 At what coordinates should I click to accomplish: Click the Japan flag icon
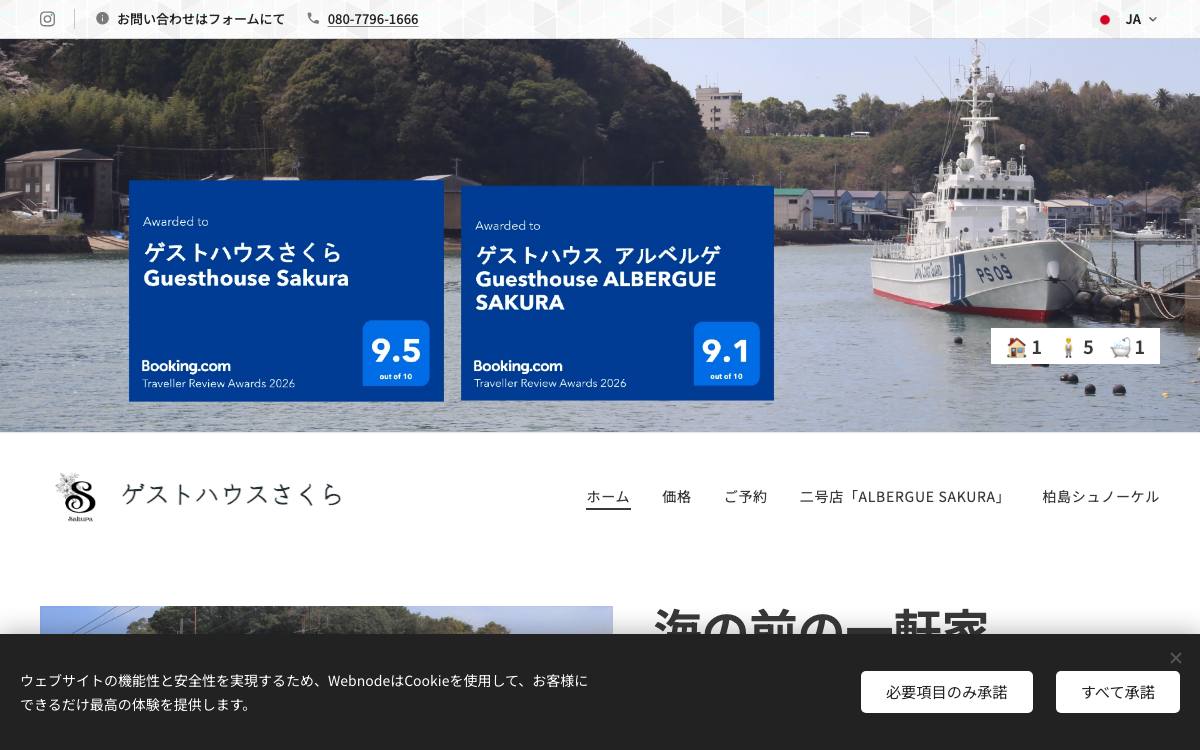click(x=1105, y=19)
